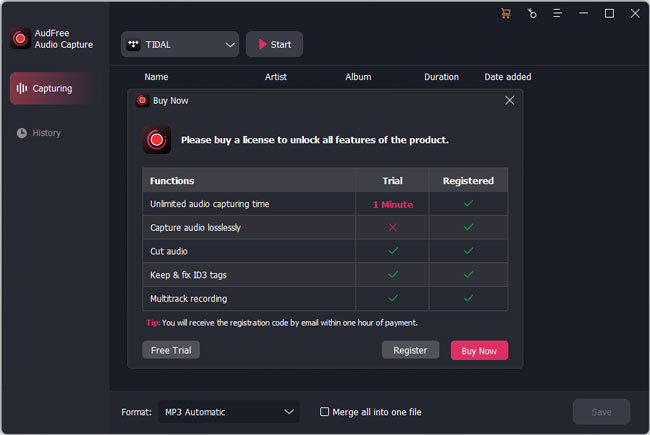The height and width of the screenshot is (435, 650).
Task: Maximize the AudFree window
Action: pos(609,14)
